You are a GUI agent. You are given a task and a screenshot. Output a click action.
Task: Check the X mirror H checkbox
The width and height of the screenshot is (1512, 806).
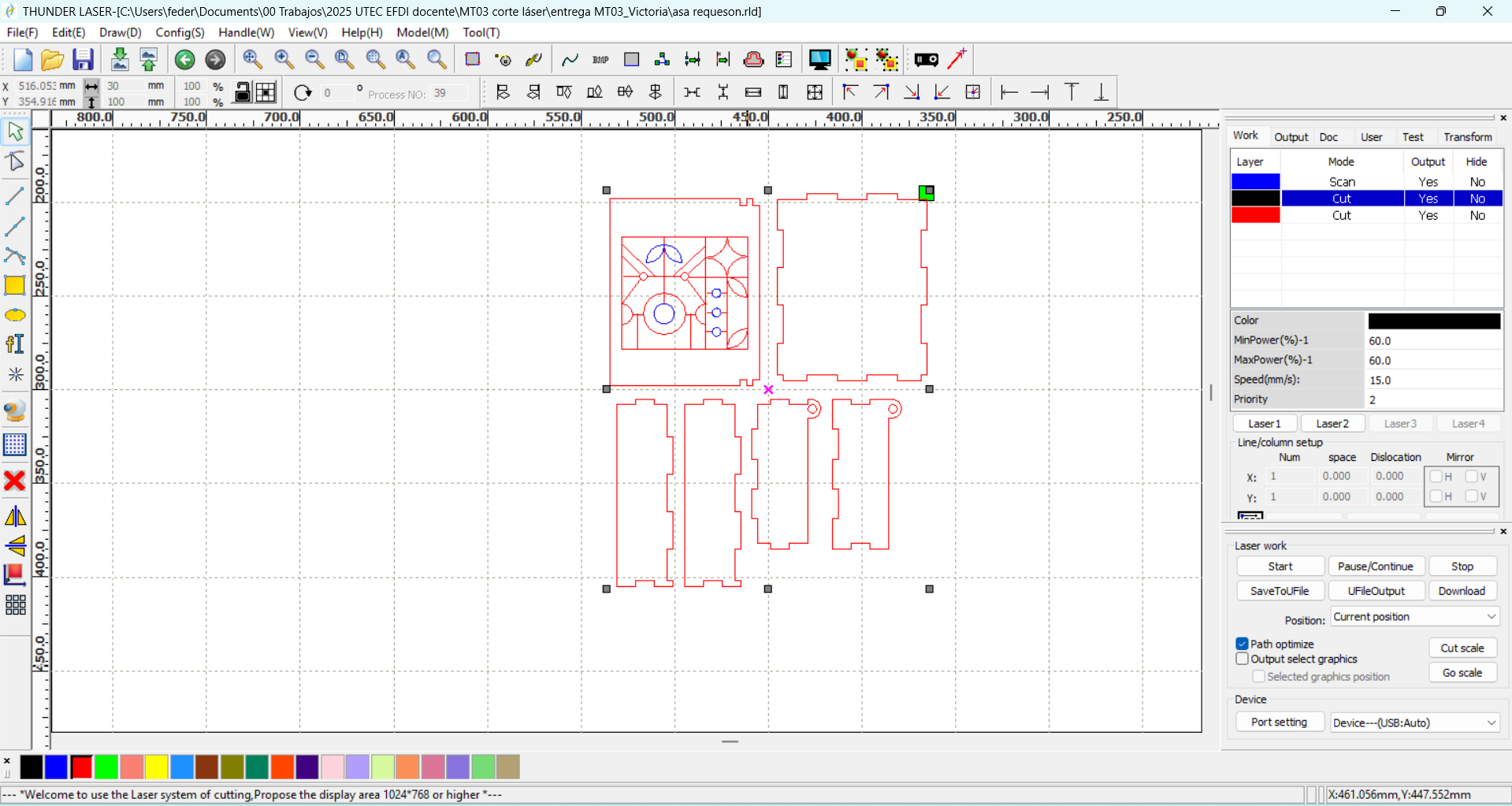1436,477
